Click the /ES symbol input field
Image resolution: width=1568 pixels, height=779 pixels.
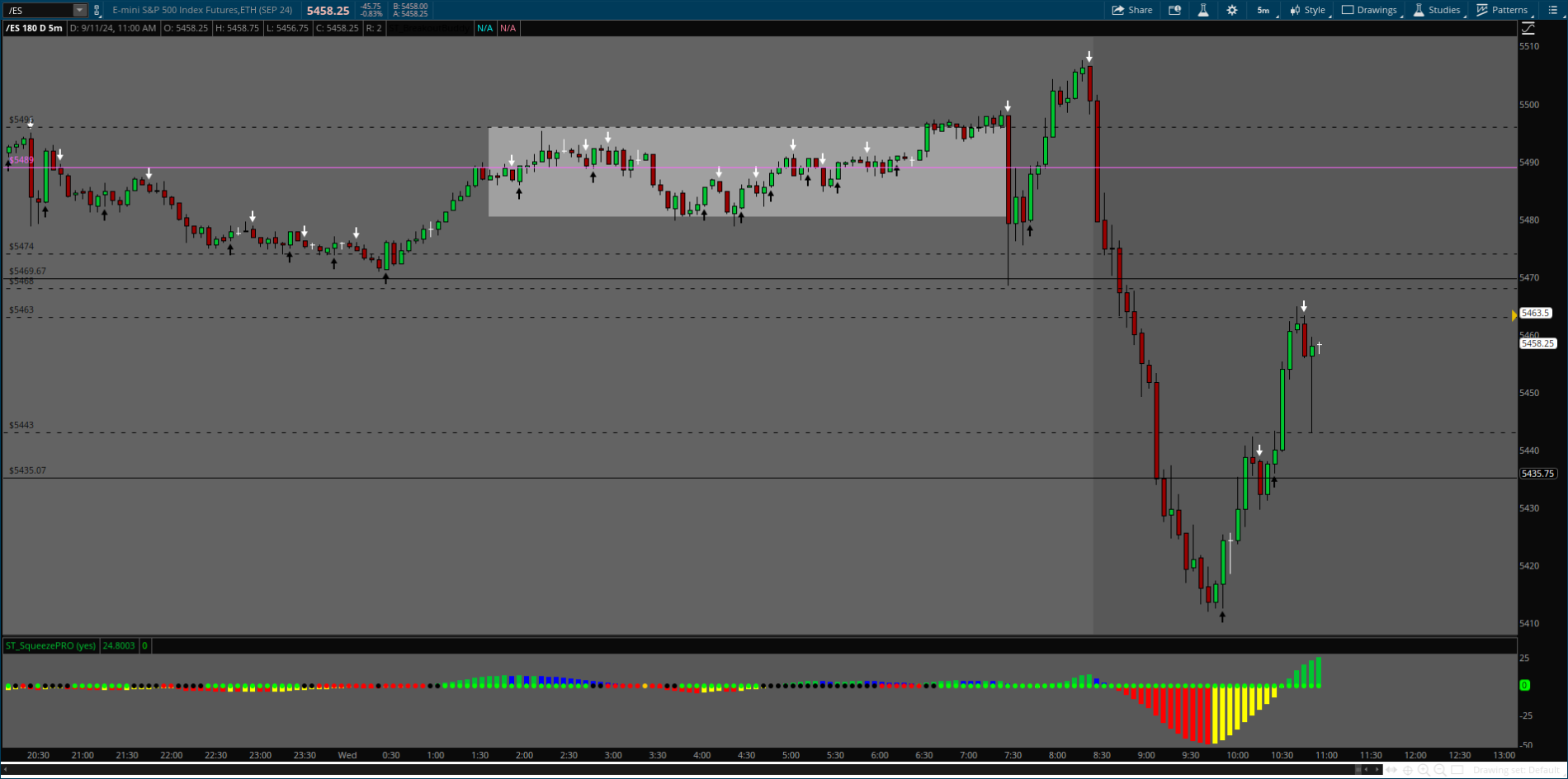click(38, 11)
